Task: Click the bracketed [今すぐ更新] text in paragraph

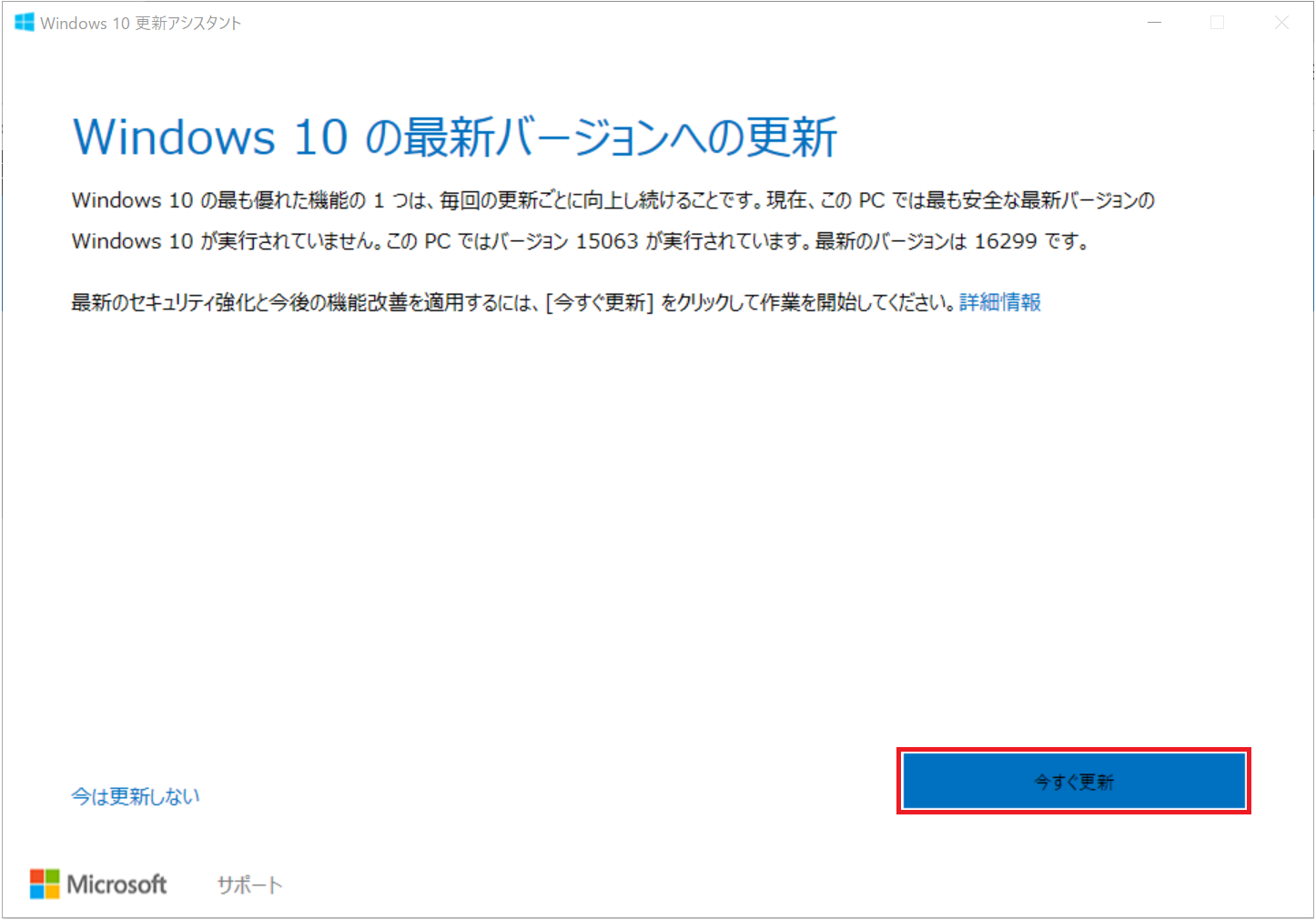Action: click(x=600, y=302)
